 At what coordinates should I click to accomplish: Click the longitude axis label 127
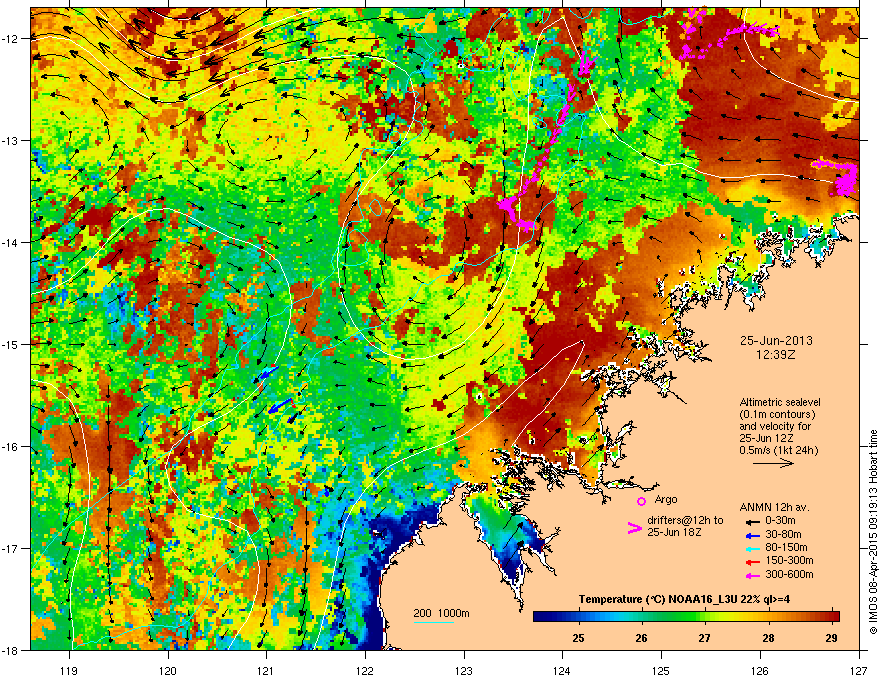pos(859,670)
